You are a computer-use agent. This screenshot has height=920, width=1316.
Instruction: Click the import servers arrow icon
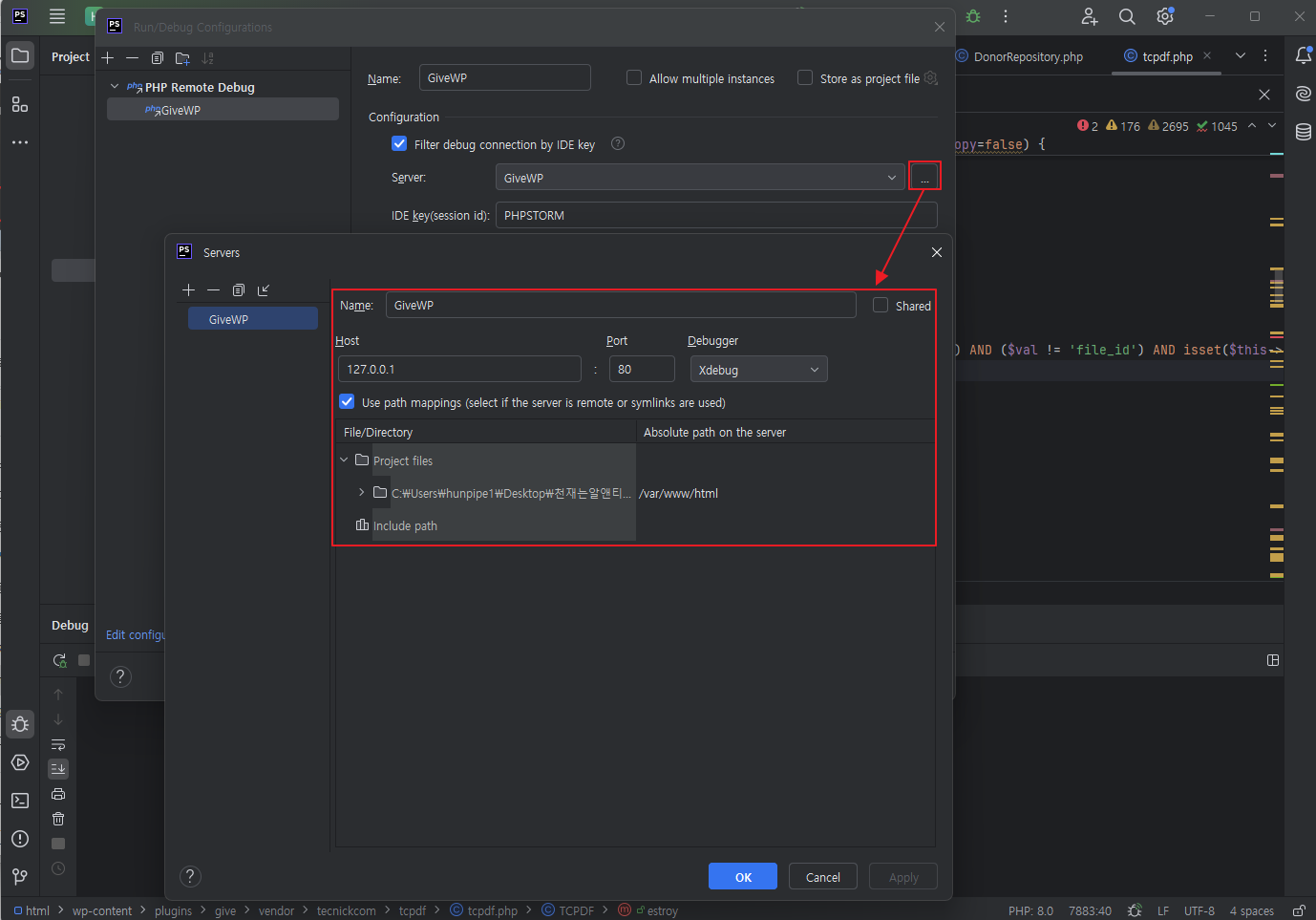[264, 290]
